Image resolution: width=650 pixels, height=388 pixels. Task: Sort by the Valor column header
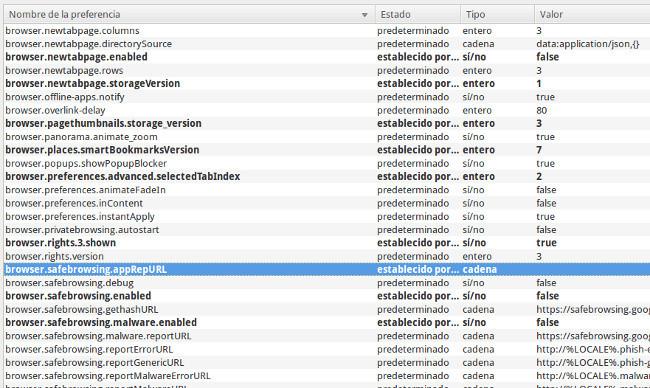pyautogui.click(x=592, y=15)
